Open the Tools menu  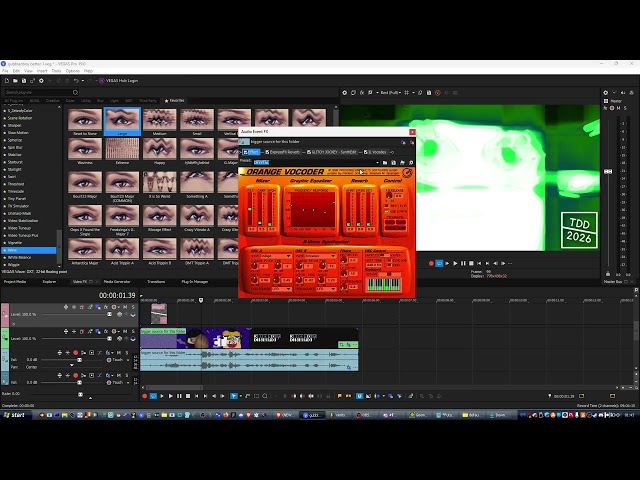56,71
